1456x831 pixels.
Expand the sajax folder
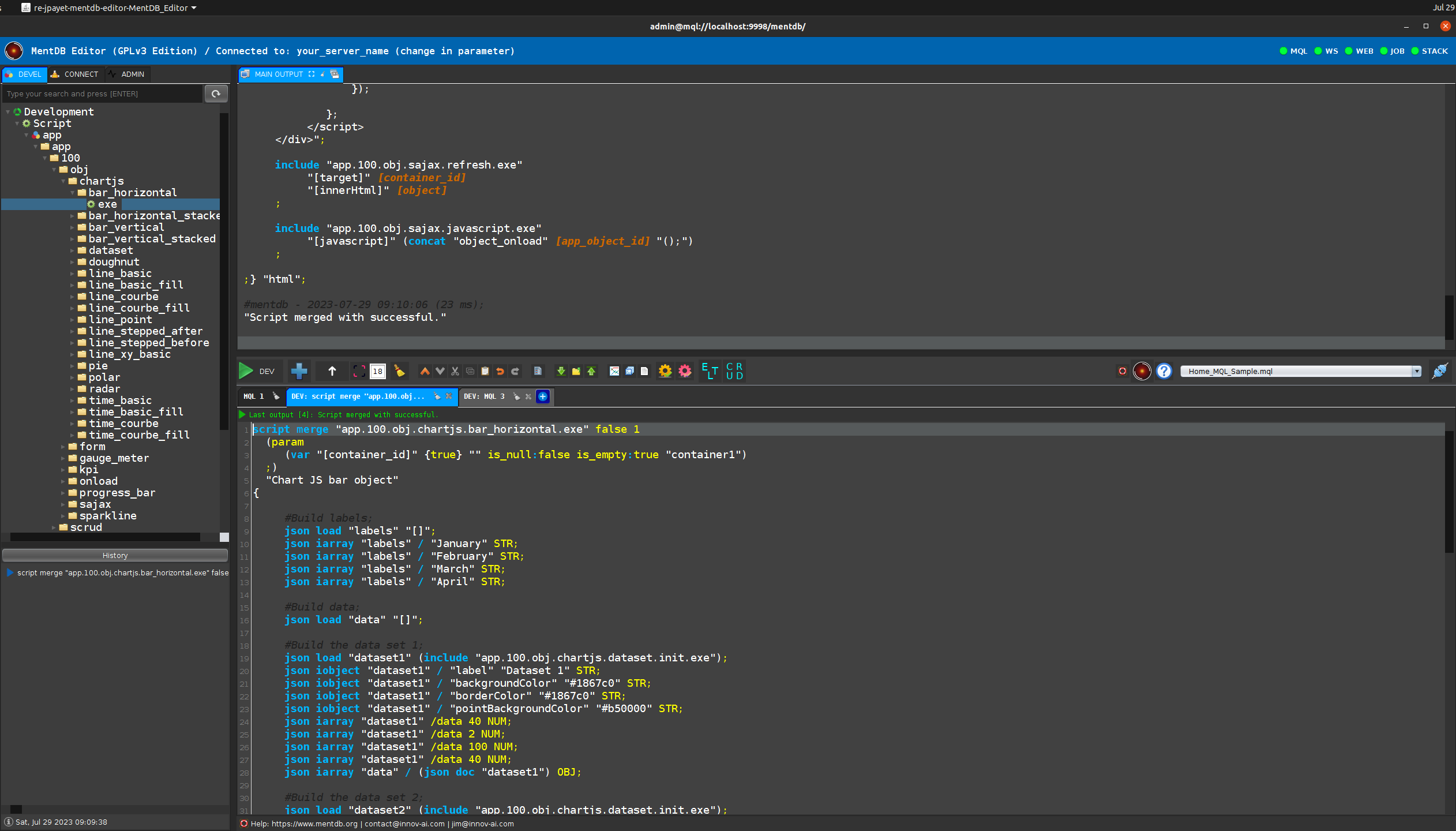pyautogui.click(x=63, y=504)
